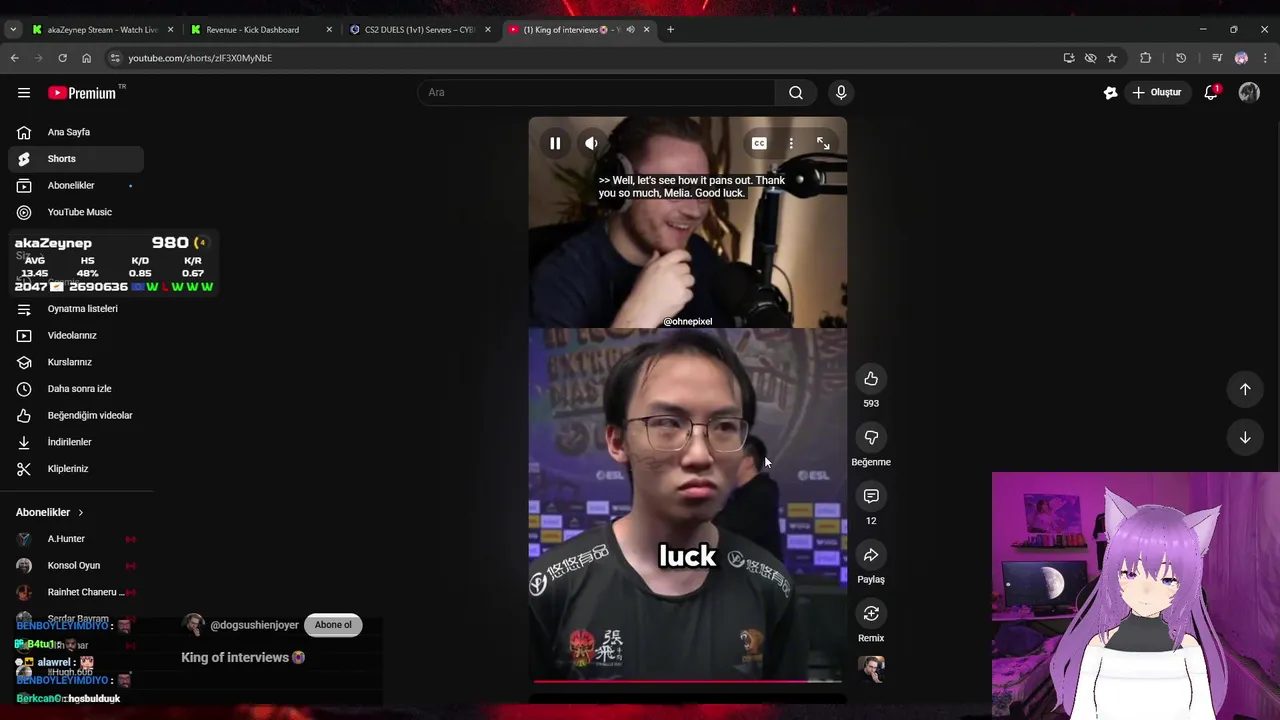
Task: Switch to akaZeynep Stream tab
Action: (x=103, y=30)
